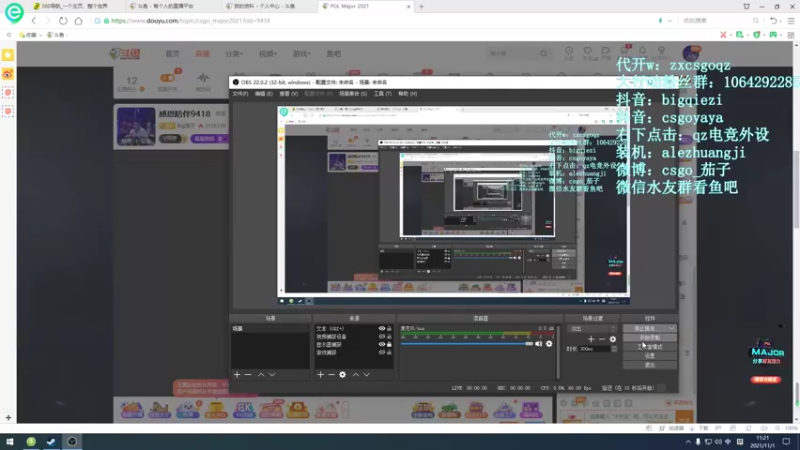800x450 pixels.
Task: Reload the browser page
Action: [x=63, y=21]
